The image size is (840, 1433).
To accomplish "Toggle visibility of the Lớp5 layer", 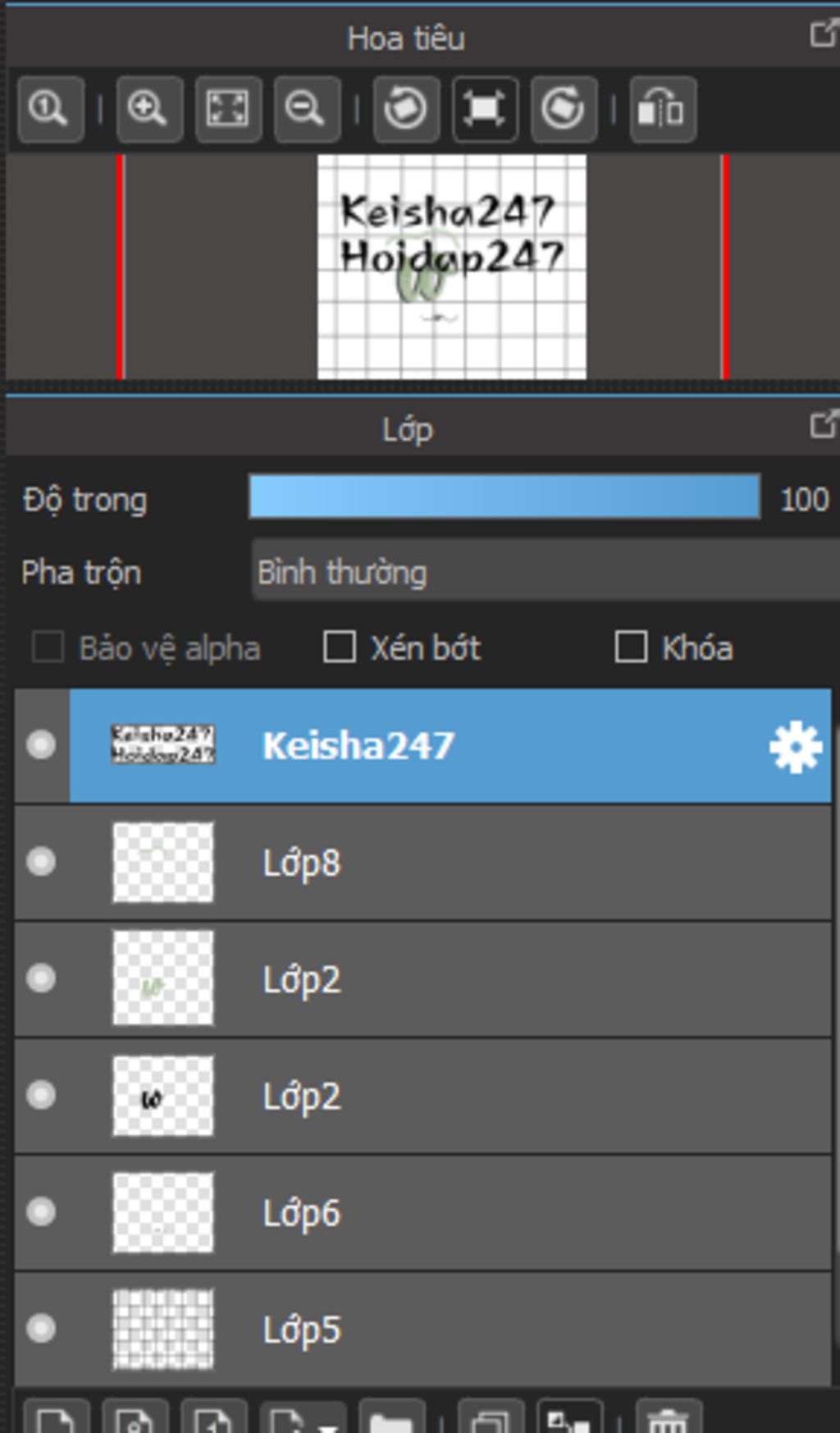I will coord(41,1328).
